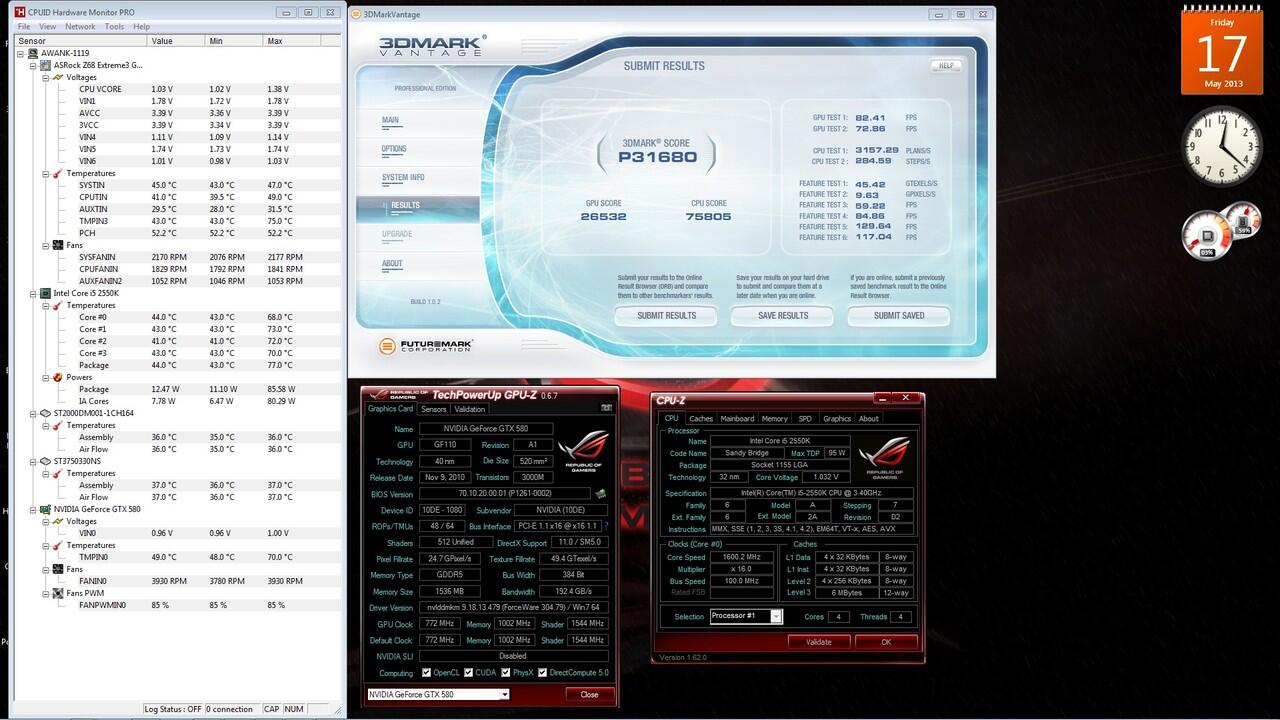Open the Network menu in Hardware Monitor

pyautogui.click(x=80, y=27)
